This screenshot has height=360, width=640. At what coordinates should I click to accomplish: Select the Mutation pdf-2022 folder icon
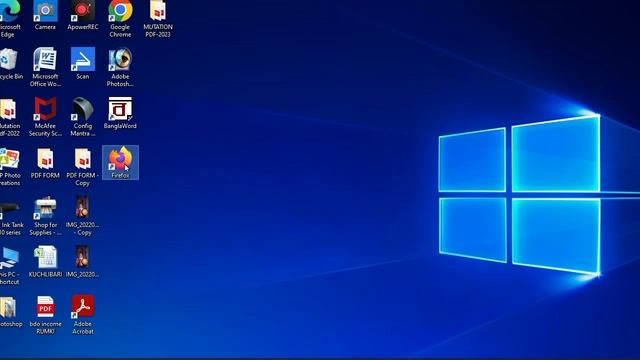tap(9, 117)
